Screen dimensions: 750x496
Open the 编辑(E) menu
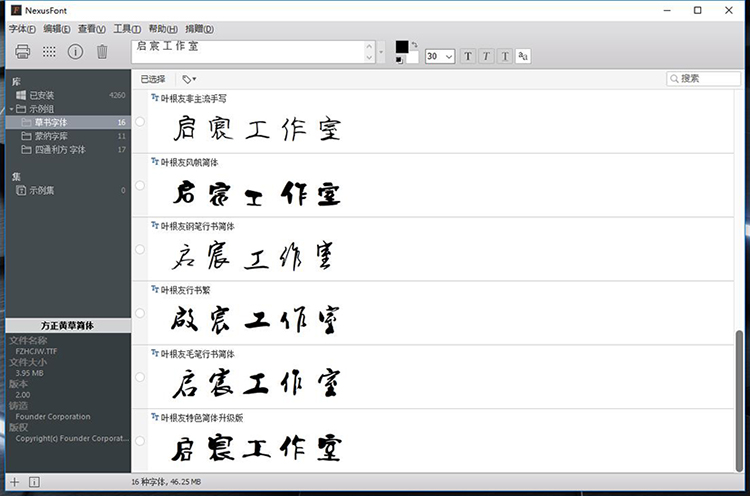[56, 29]
